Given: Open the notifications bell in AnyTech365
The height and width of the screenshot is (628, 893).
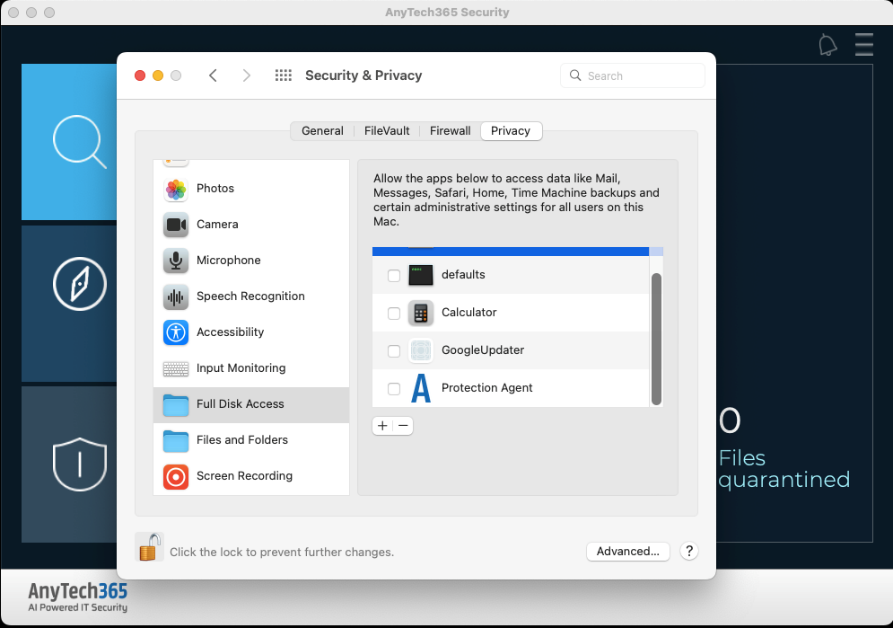Looking at the screenshot, I should click(828, 45).
